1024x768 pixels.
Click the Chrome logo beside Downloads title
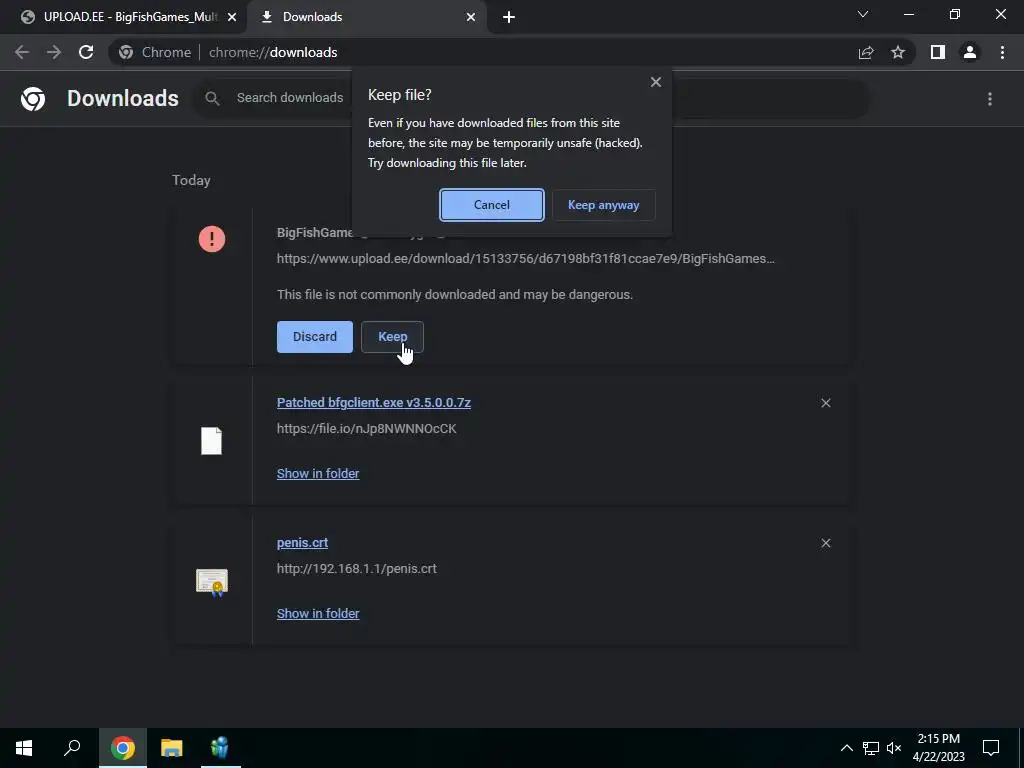(33, 99)
